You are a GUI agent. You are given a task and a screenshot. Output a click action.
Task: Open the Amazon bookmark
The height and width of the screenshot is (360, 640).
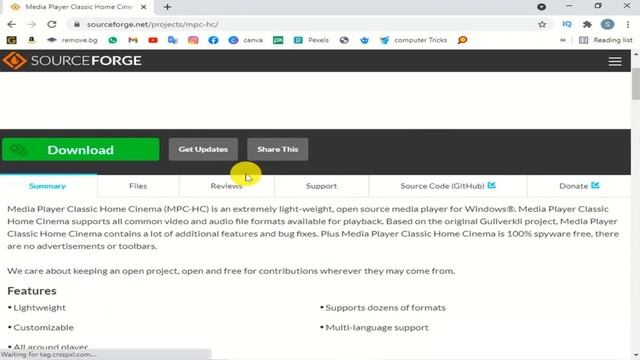[x=31, y=40]
